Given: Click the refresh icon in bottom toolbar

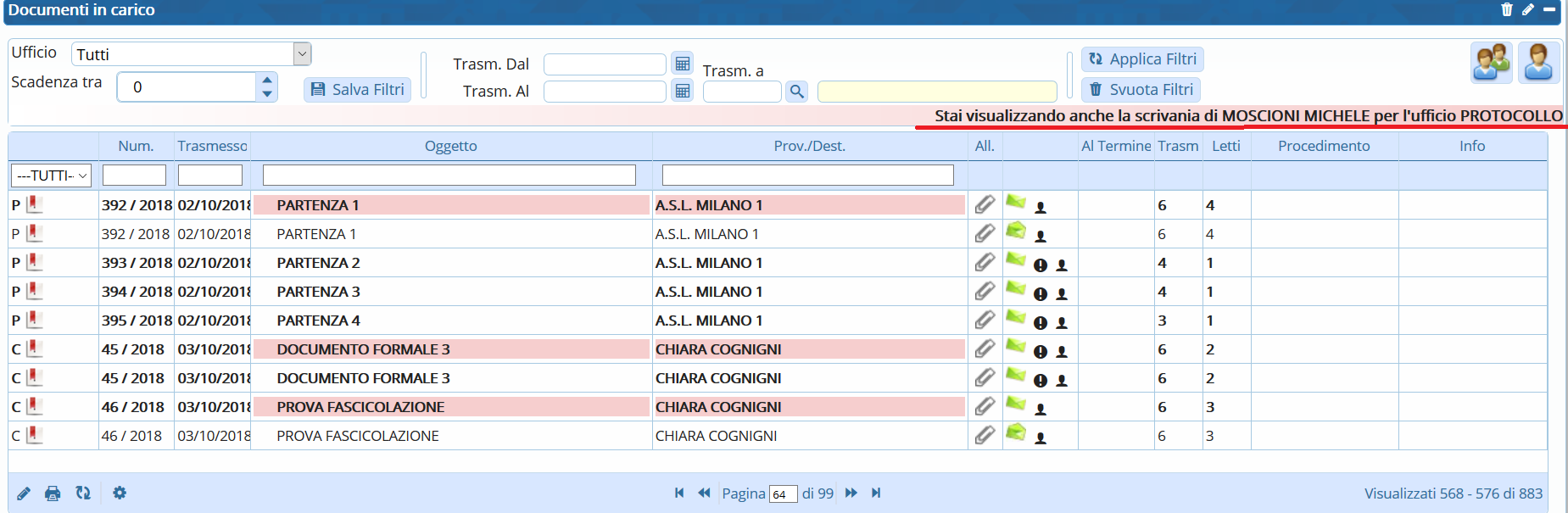Looking at the screenshot, I should click(83, 493).
